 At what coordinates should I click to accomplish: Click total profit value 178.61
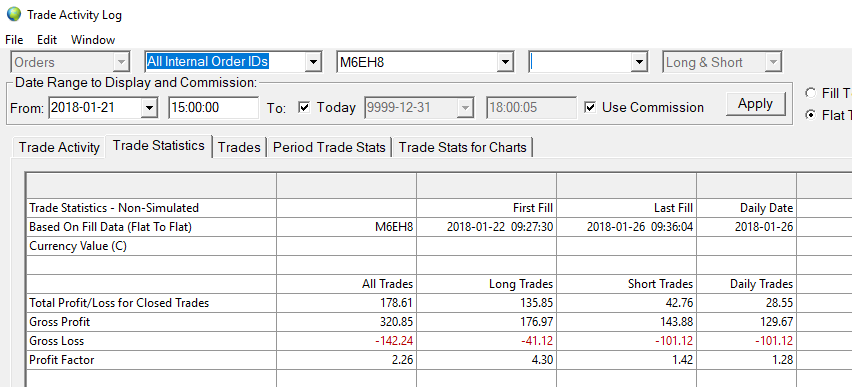[347, 303]
